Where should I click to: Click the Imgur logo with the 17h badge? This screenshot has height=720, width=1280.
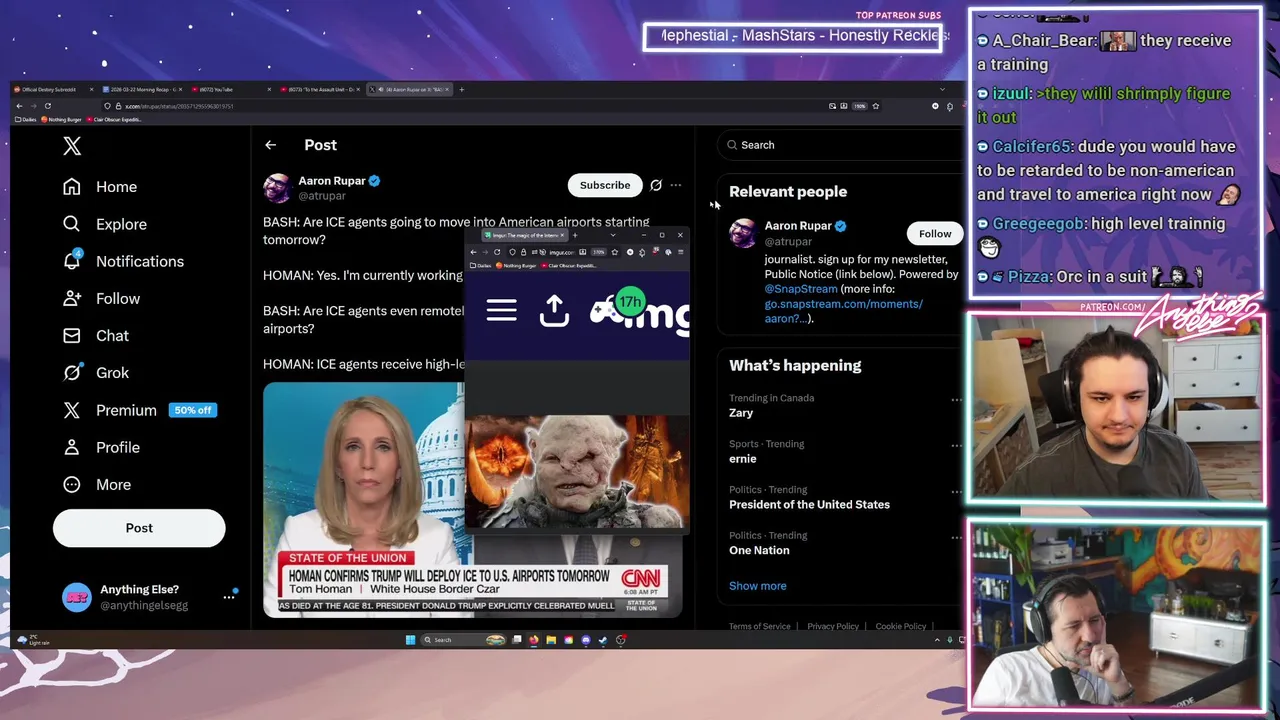point(640,313)
